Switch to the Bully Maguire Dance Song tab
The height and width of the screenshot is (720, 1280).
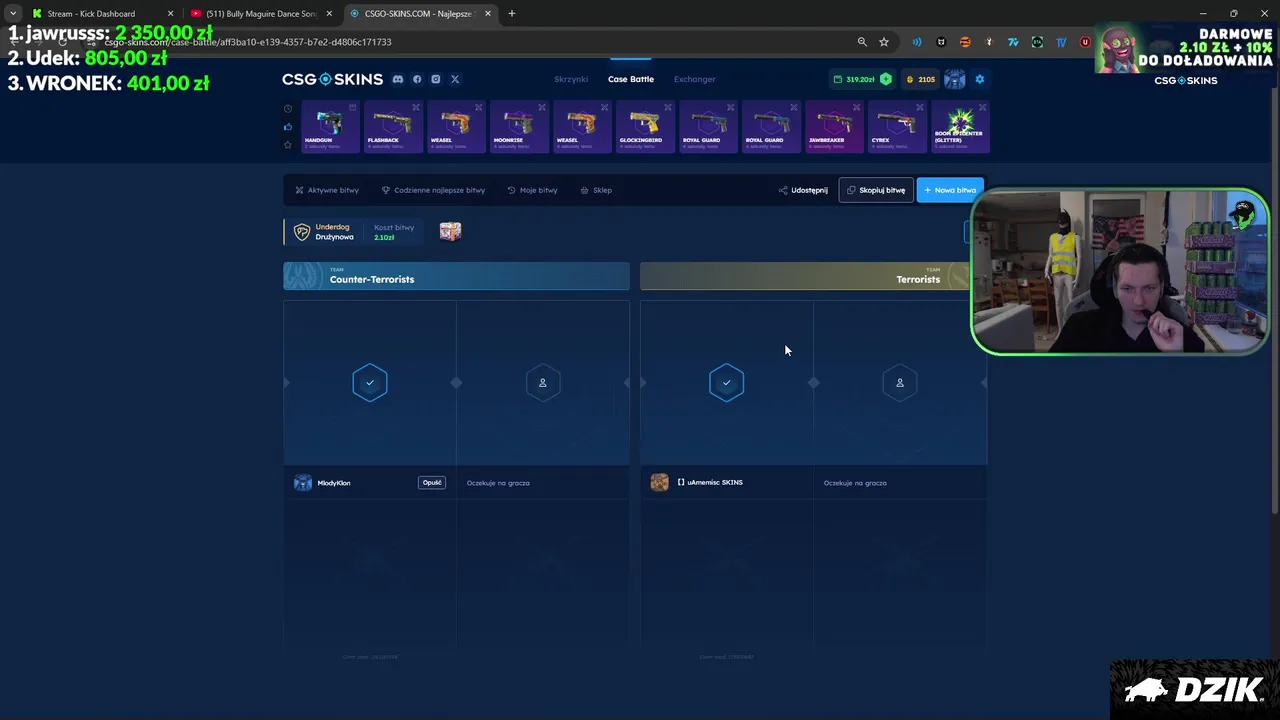pyautogui.click(x=260, y=14)
